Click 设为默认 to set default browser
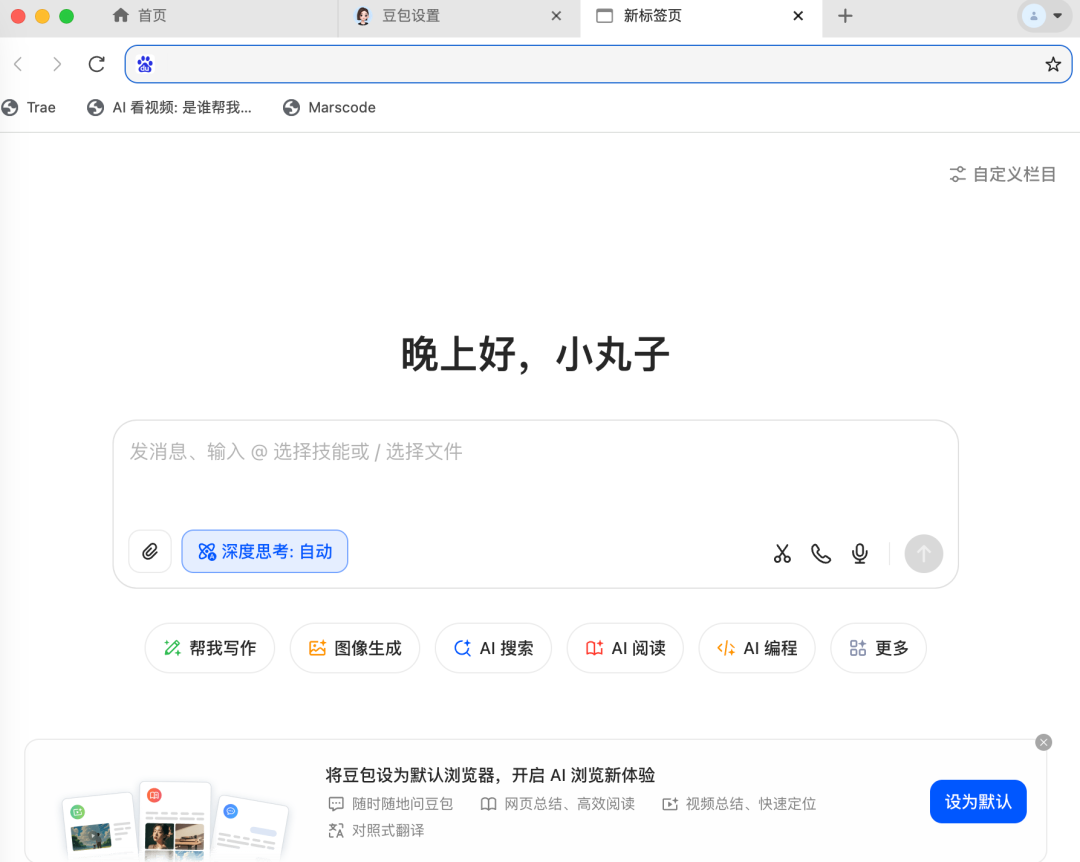The width and height of the screenshot is (1080, 862). pos(977,801)
